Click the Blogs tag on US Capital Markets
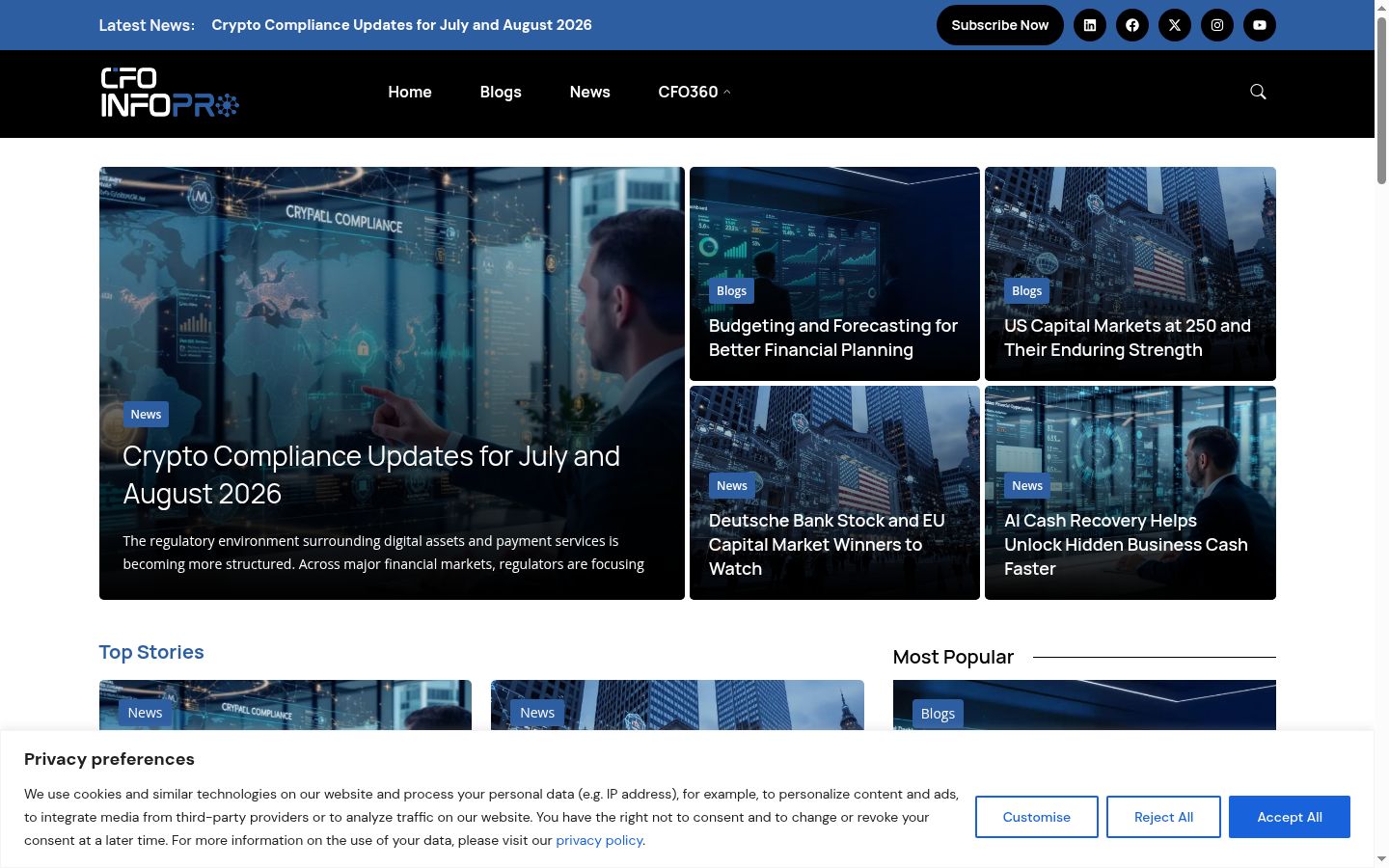 [x=1026, y=290]
